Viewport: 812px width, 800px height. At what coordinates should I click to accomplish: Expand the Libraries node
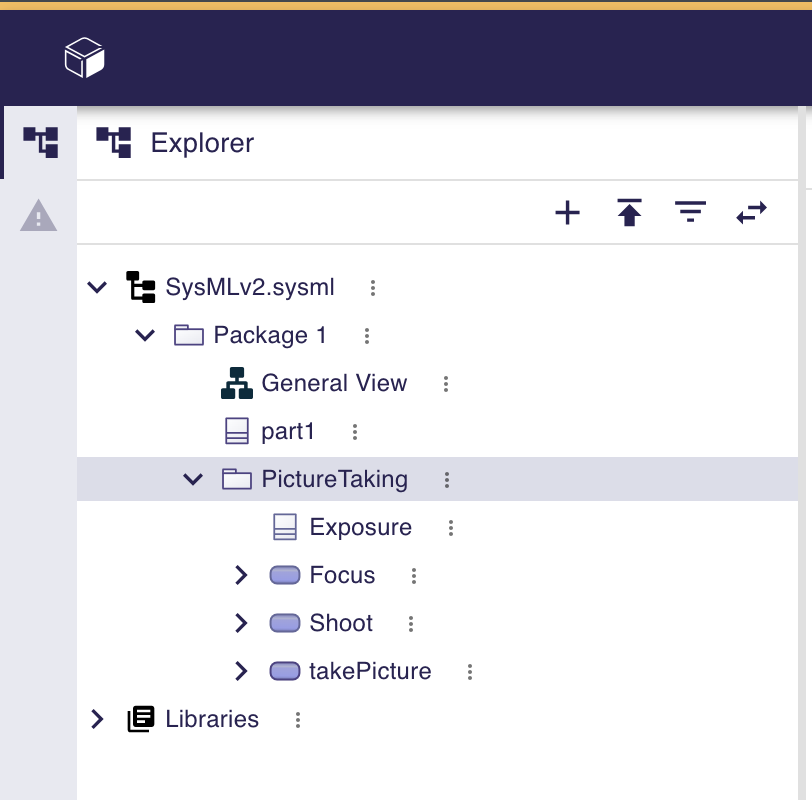pos(97,719)
